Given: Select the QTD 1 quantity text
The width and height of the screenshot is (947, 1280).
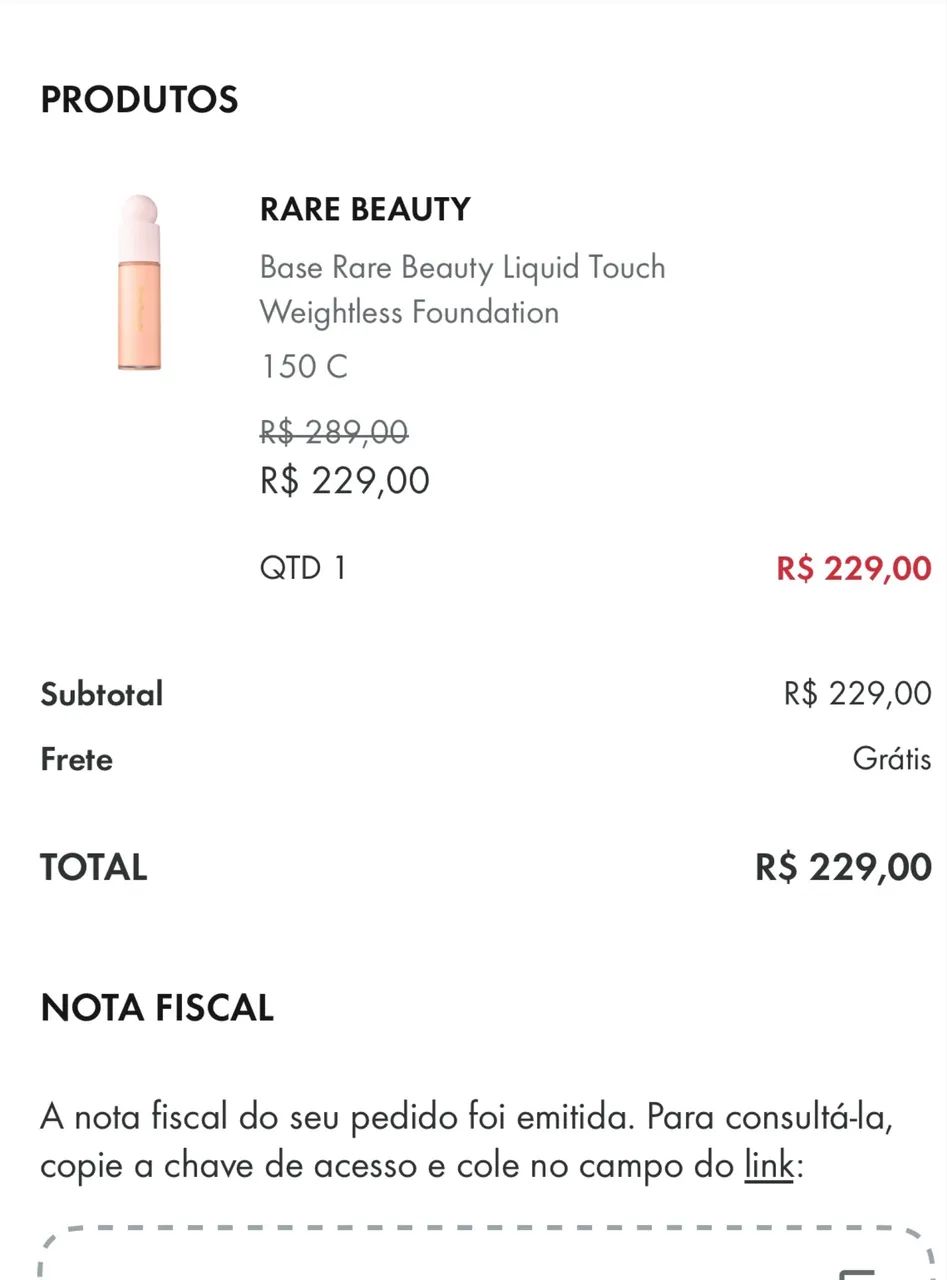Looking at the screenshot, I should (x=303, y=568).
